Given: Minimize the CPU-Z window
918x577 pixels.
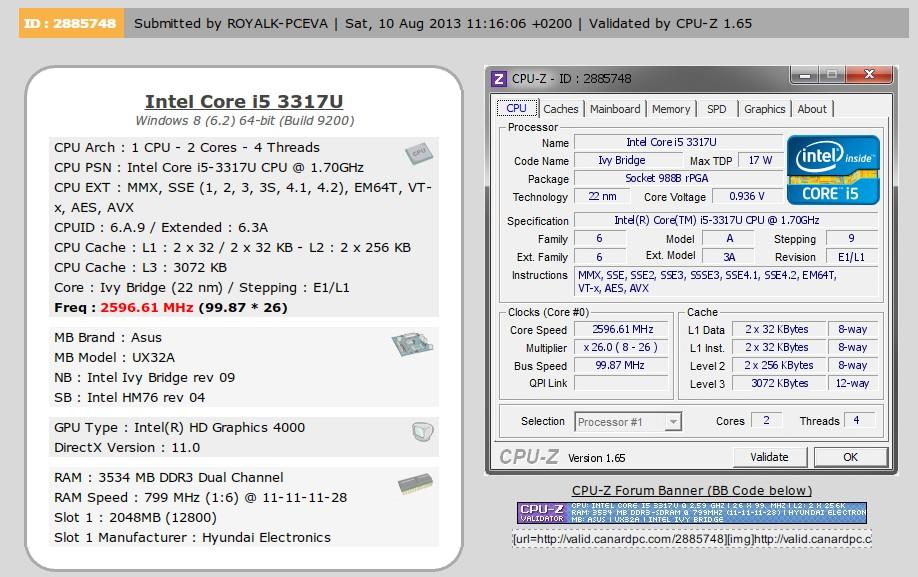Looking at the screenshot, I should [x=805, y=75].
